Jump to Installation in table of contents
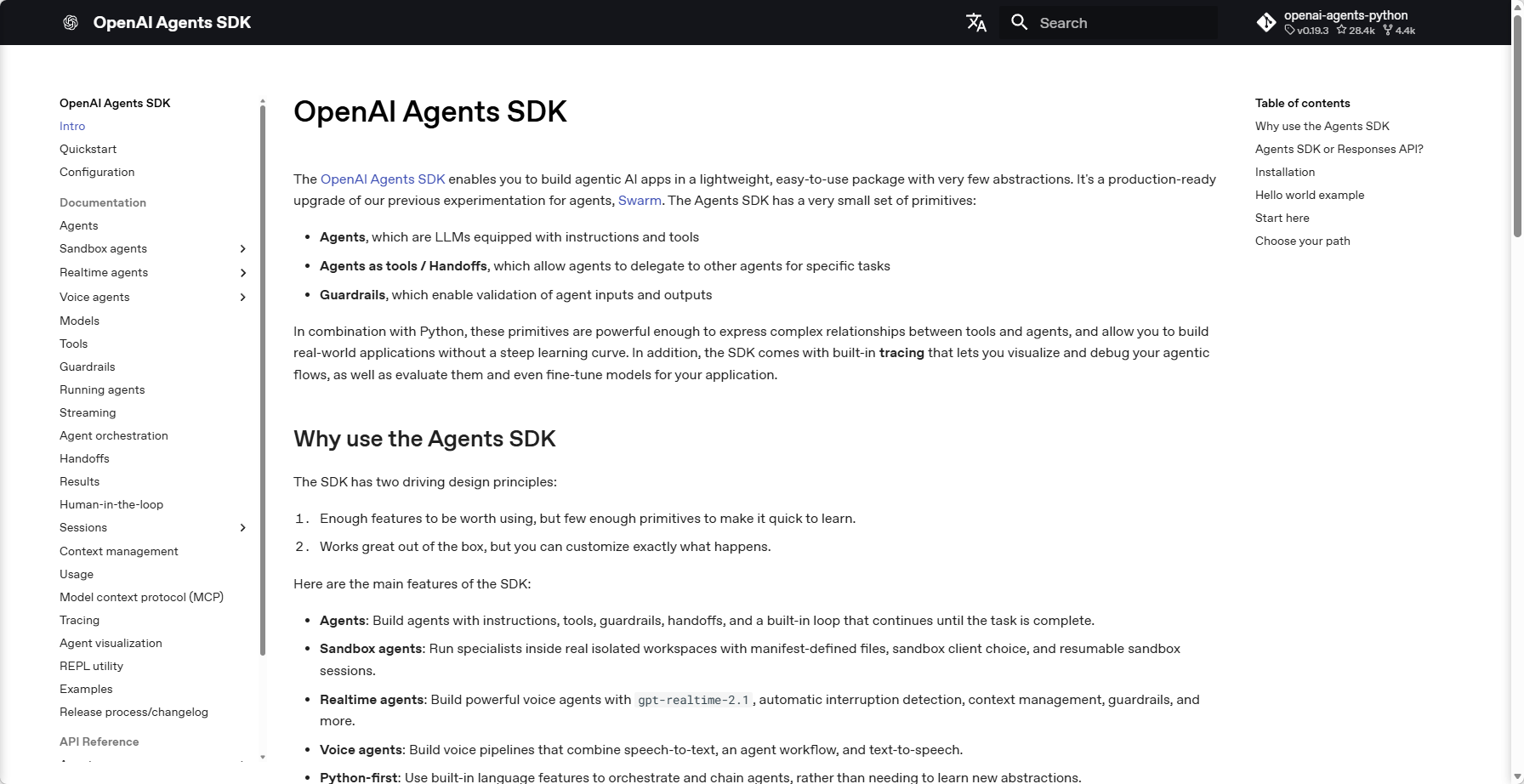Viewport: 1524px width, 784px height. coord(1285,172)
